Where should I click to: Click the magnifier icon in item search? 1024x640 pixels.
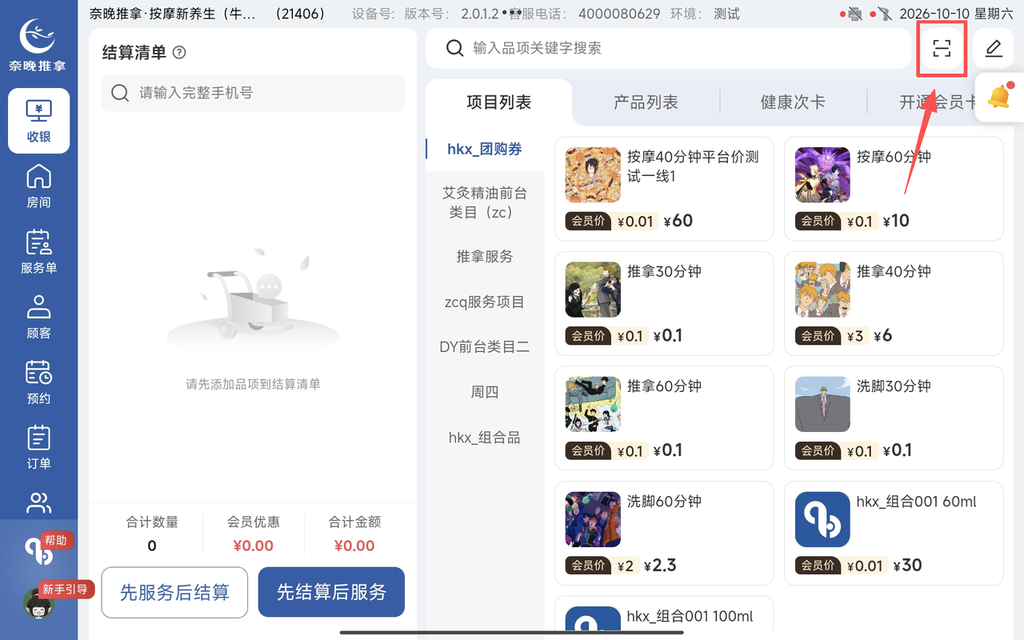click(455, 48)
